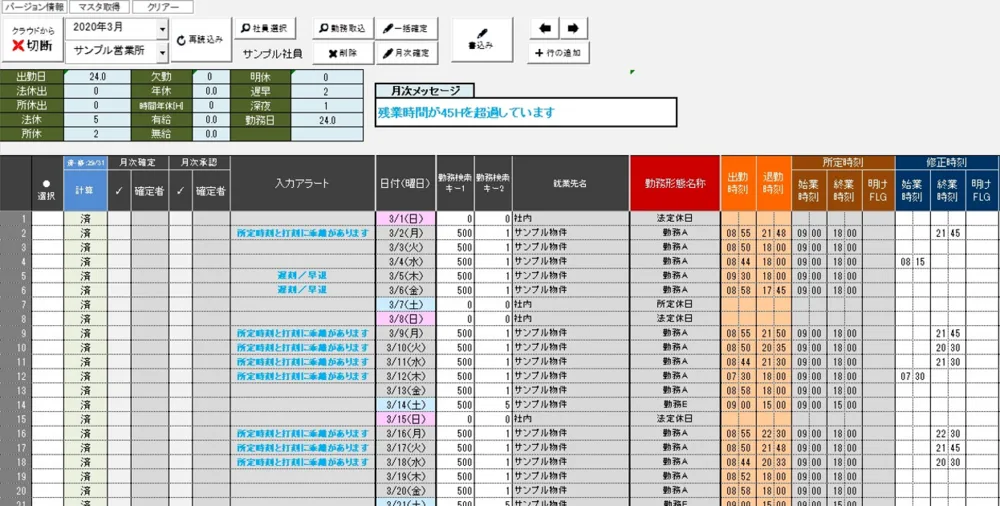
Task: Select row number 9 header
Action: pos(16,333)
